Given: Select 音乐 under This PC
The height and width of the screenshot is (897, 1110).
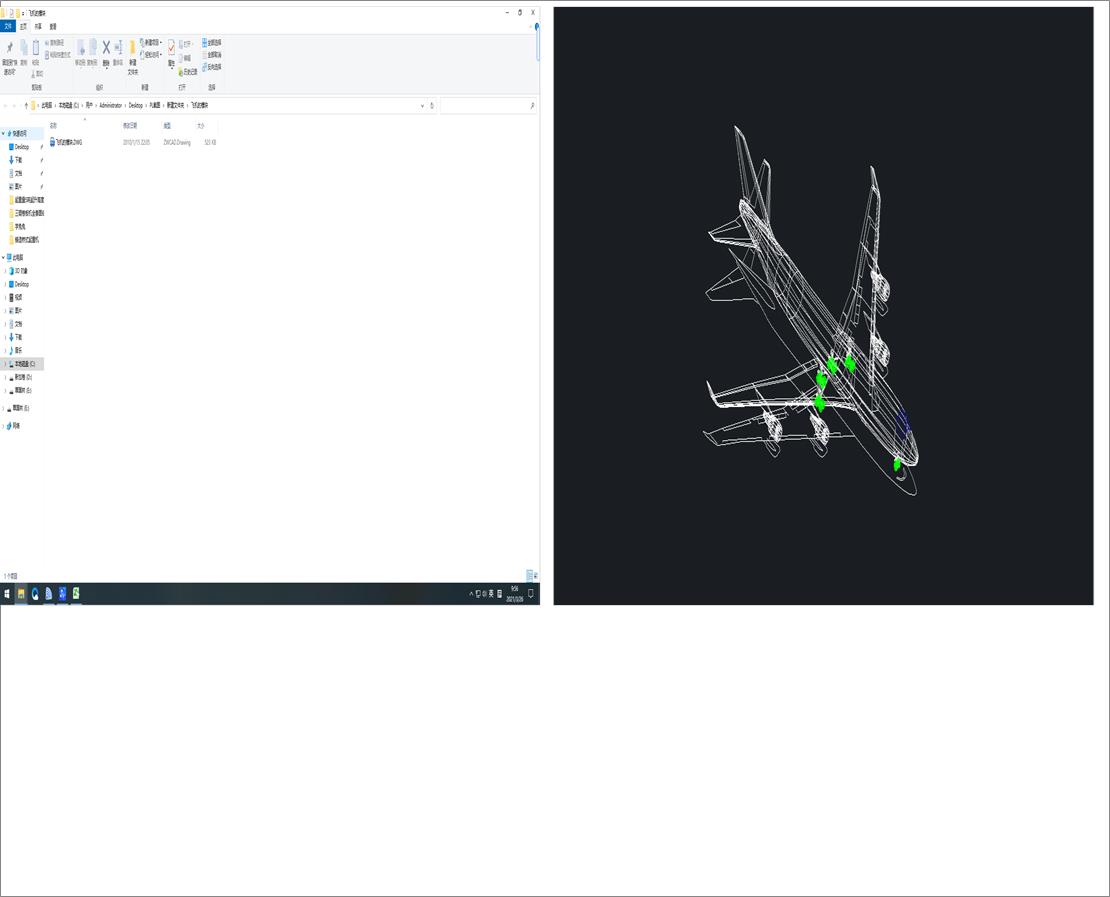Looking at the screenshot, I should pos(18,350).
